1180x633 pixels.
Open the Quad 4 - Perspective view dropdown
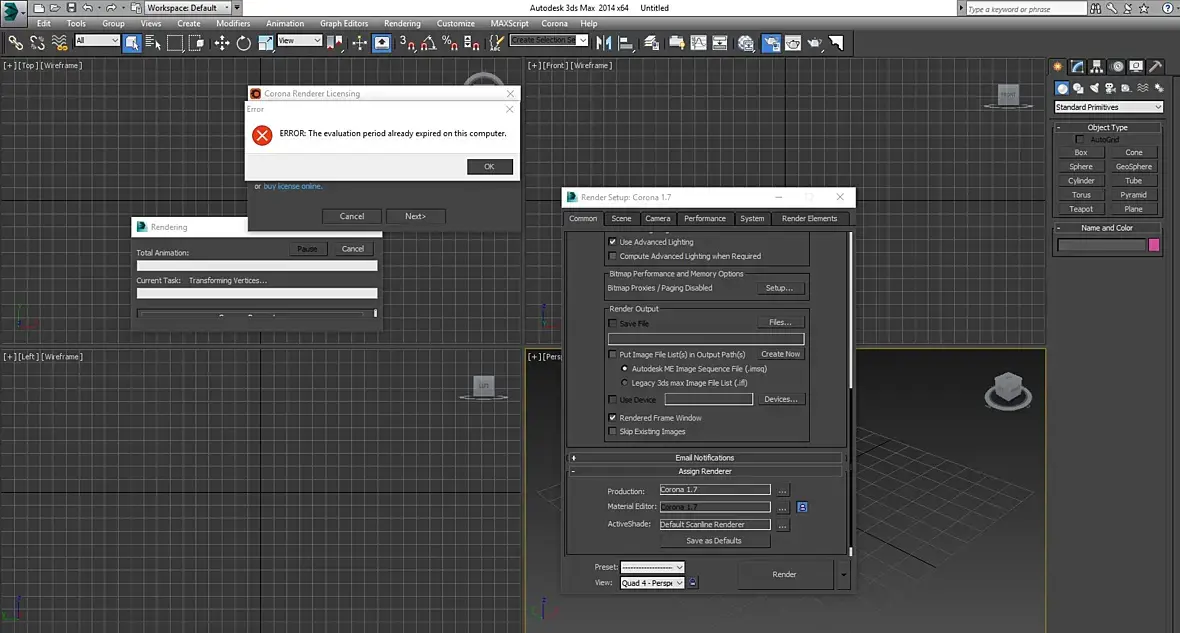click(652, 583)
